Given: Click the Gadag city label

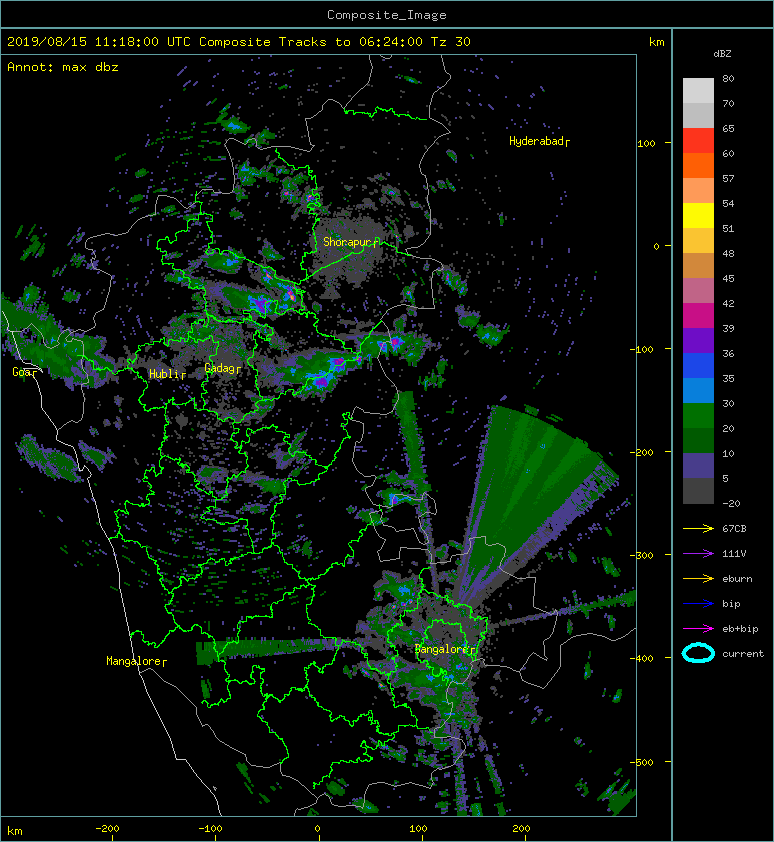Looking at the screenshot, I should (222, 368).
